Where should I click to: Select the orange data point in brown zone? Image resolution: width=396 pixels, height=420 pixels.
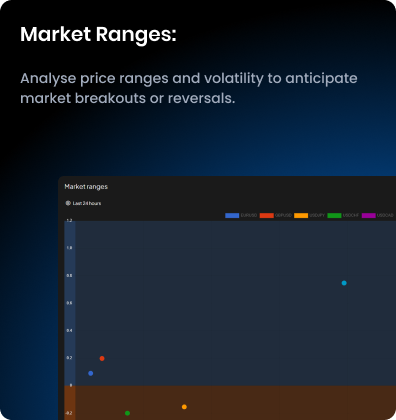coord(184,407)
